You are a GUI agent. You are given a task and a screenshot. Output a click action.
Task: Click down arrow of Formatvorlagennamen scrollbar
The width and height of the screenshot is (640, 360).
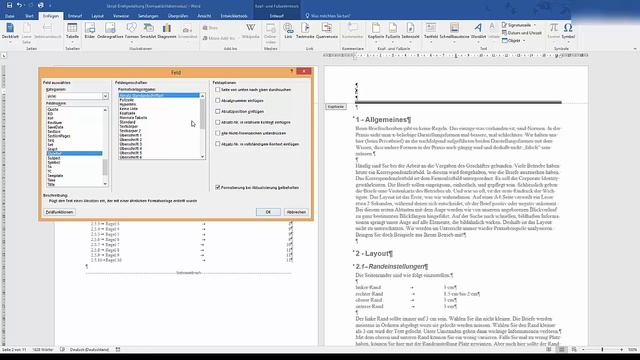[202, 156]
